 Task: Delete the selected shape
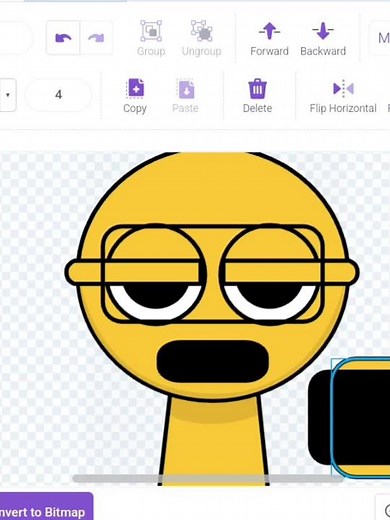[257, 96]
